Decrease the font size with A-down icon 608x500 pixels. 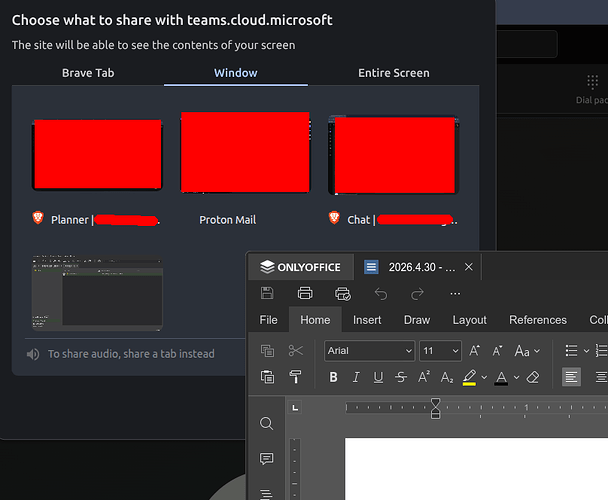click(x=497, y=351)
